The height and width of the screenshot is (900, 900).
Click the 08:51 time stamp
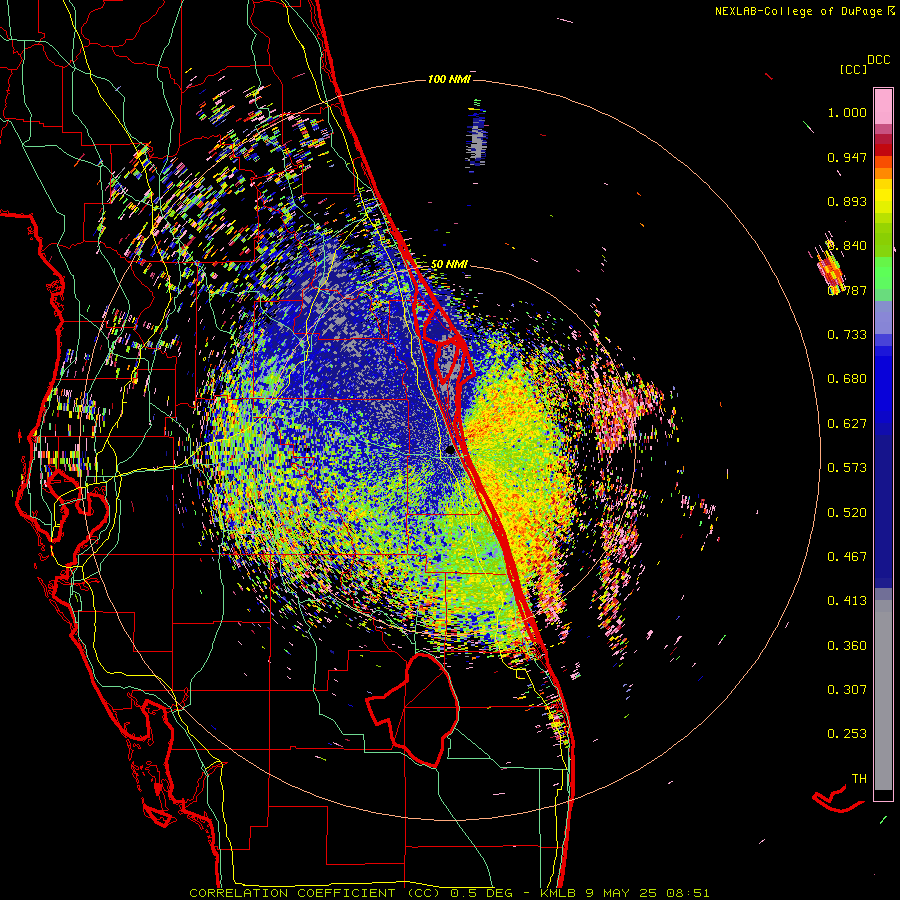(x=688, y=893)
